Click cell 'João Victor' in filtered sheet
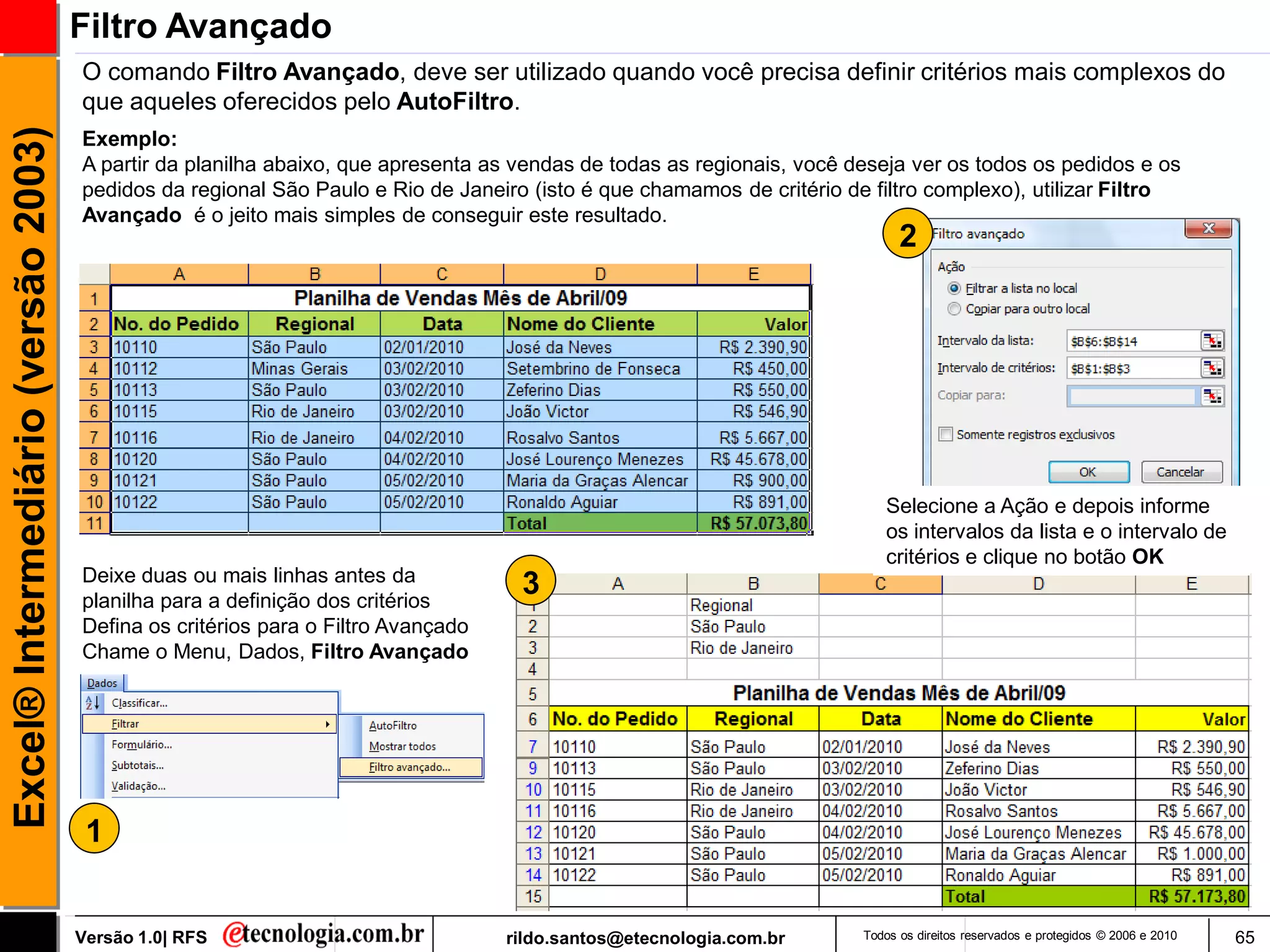Image resolution: width=1270 pixels, height=952 pixels. pos(1039,790)
